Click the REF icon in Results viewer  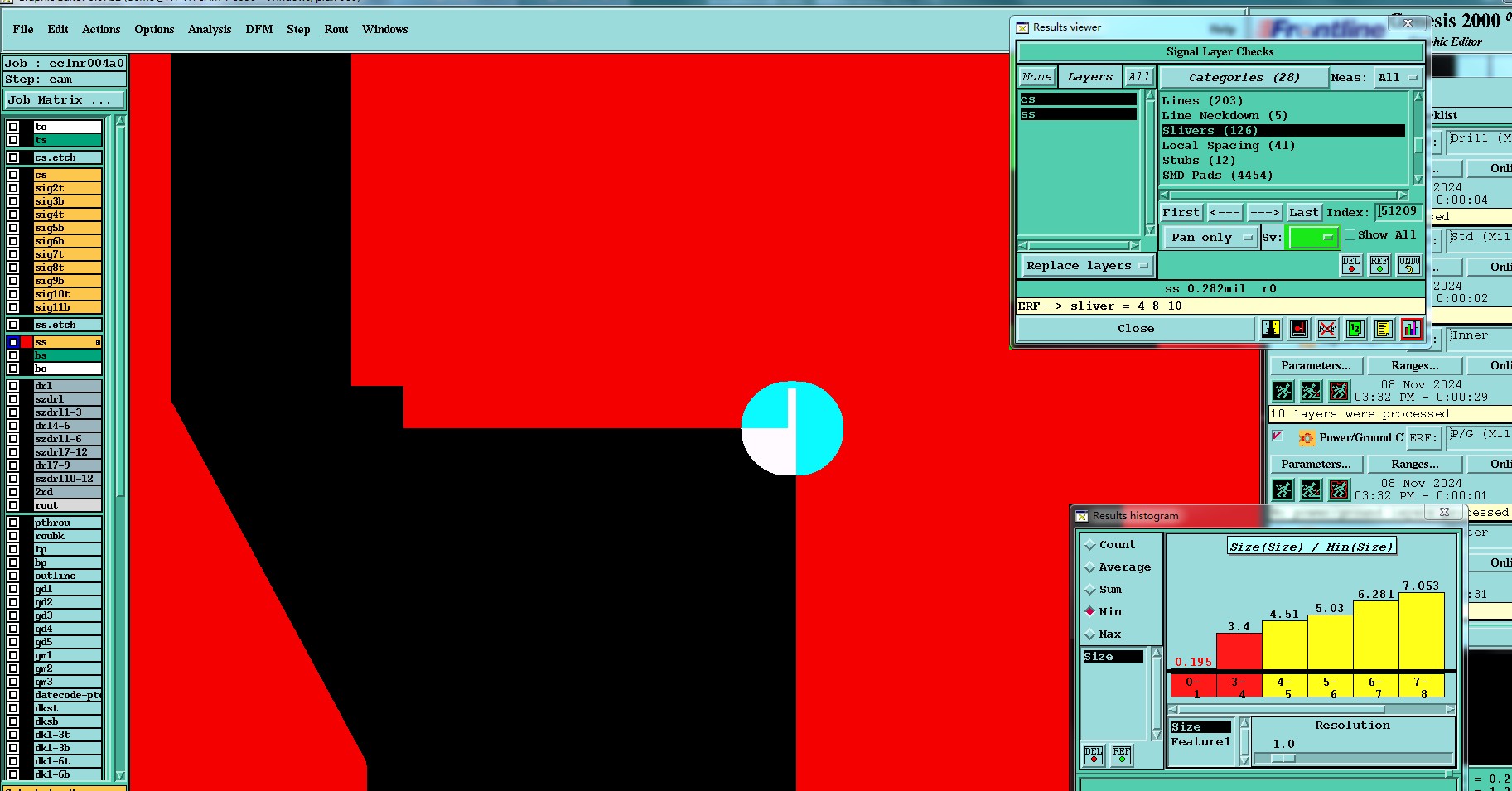pyautogui.click(x=1379, y=265)
